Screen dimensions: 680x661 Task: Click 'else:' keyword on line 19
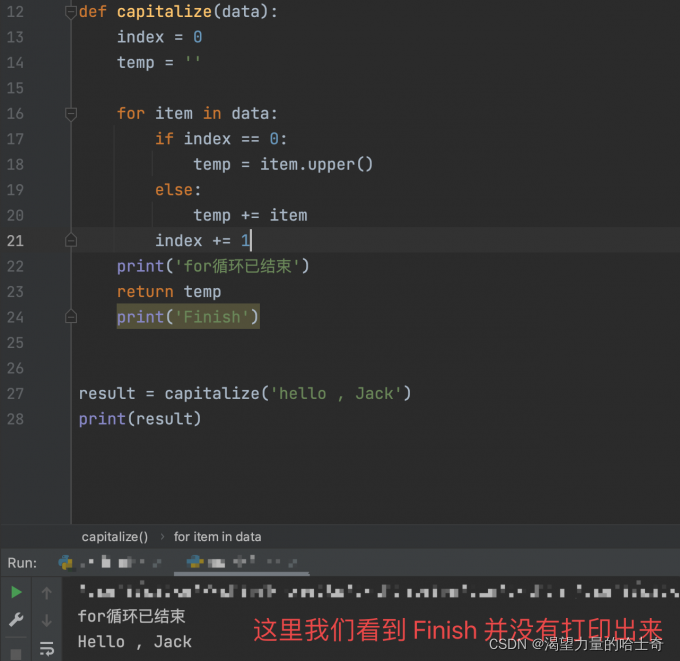click(178, 190)
